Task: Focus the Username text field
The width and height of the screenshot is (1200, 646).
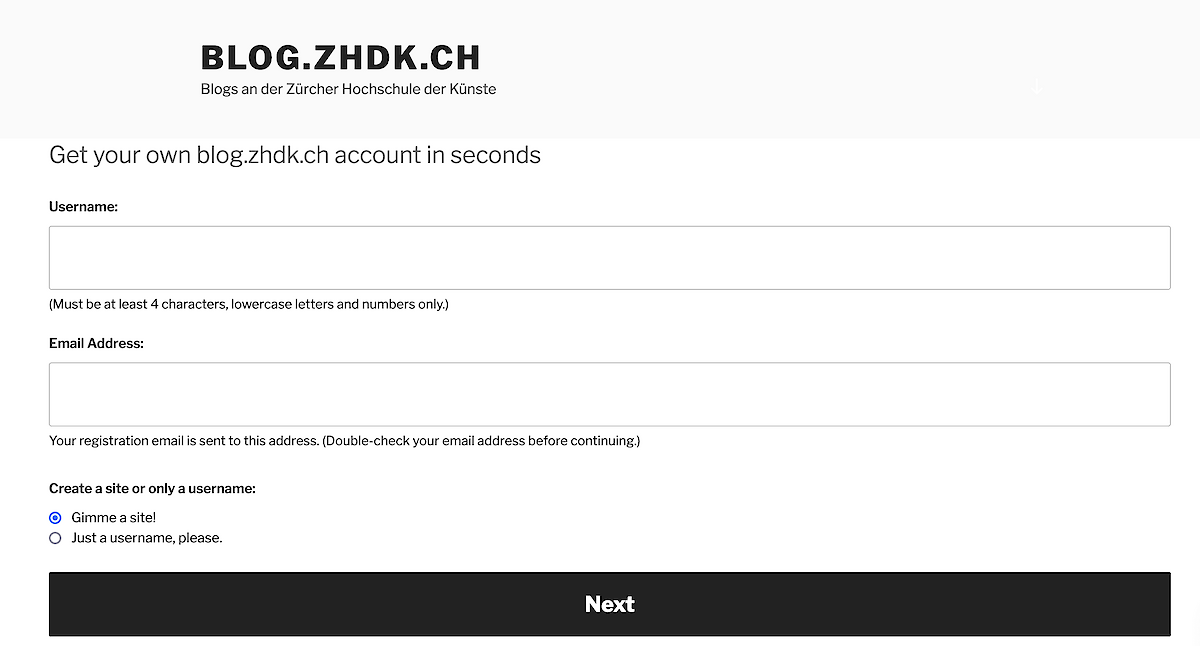Action: [x=609, y=258]
